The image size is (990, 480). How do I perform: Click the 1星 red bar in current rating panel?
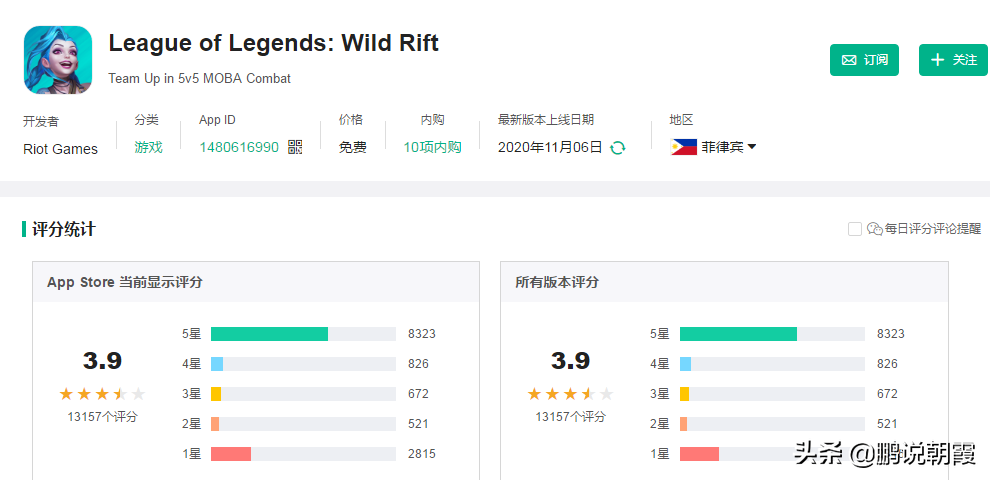tap(231, 454)
